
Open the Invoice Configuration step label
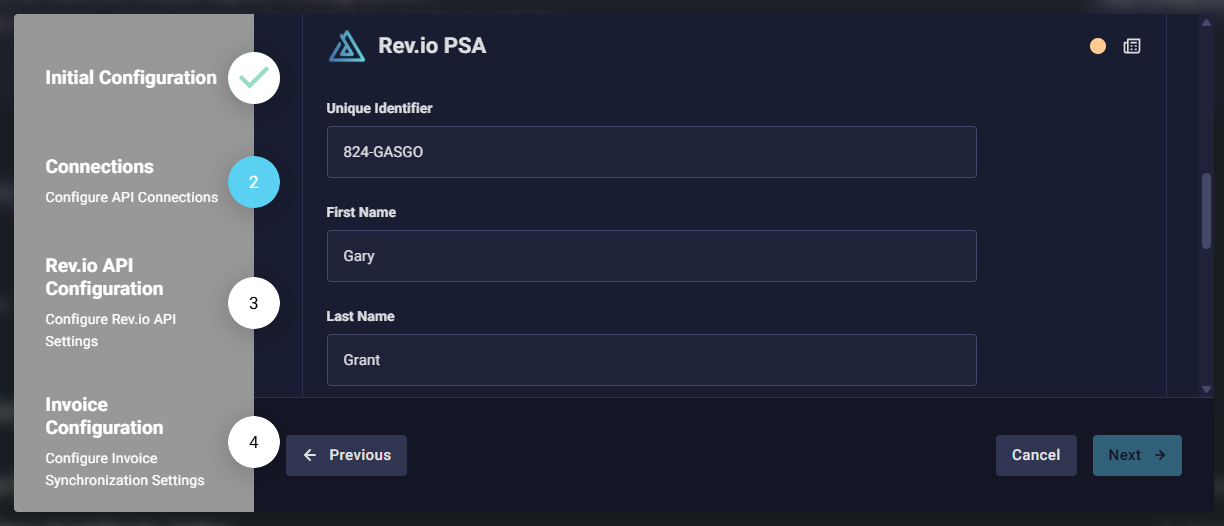pyautogui.click(x=104, y=416)
